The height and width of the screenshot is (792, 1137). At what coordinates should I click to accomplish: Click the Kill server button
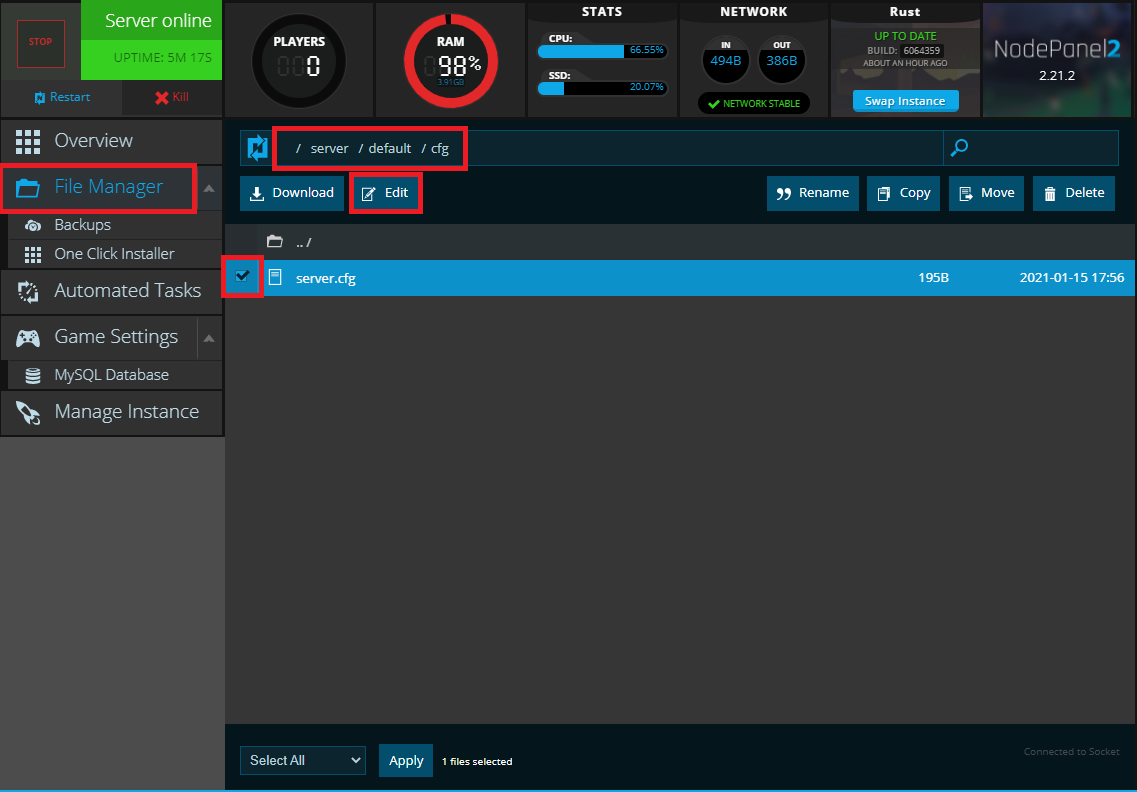coord(171,97)
